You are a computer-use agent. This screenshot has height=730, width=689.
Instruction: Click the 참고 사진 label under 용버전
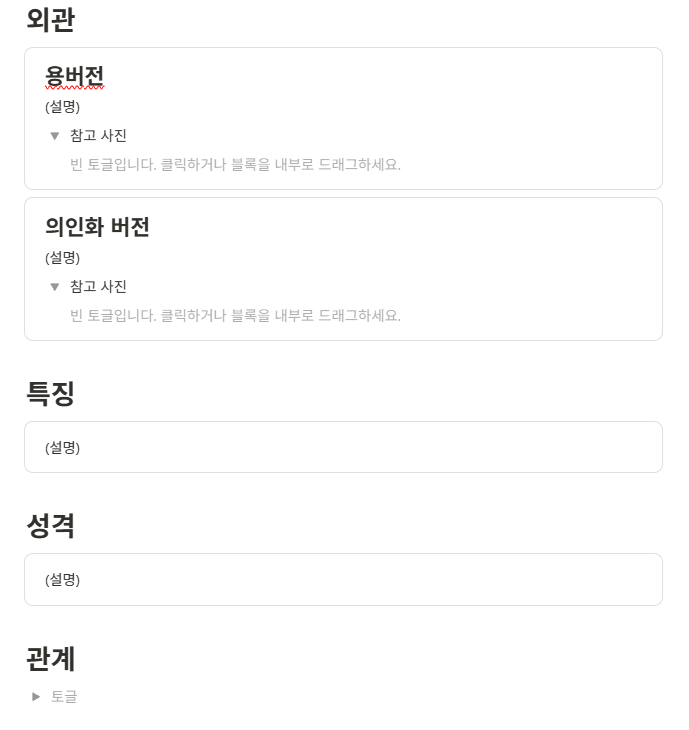pos(98,136)
